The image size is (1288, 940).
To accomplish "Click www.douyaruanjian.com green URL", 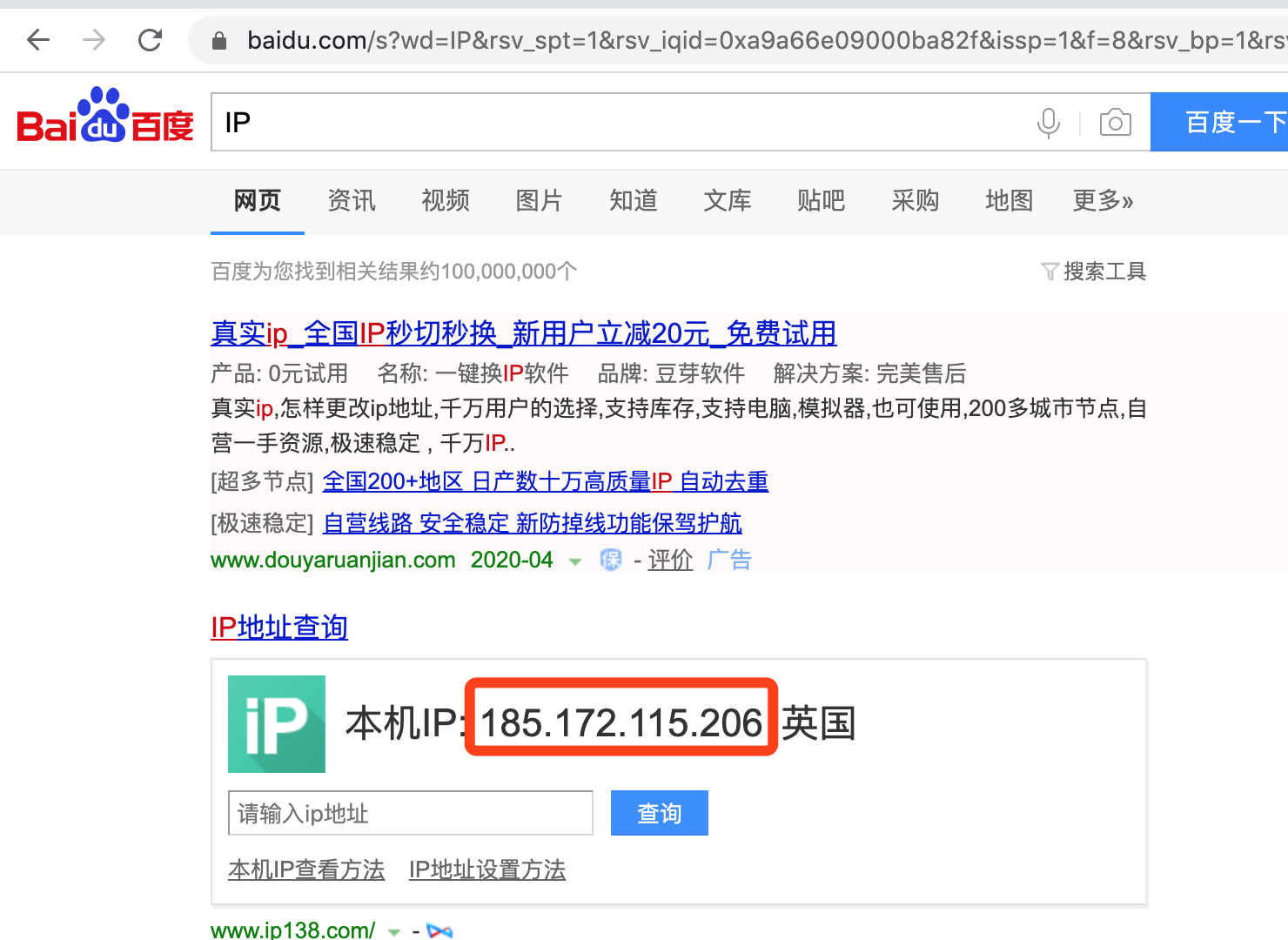I will (333, 560).
